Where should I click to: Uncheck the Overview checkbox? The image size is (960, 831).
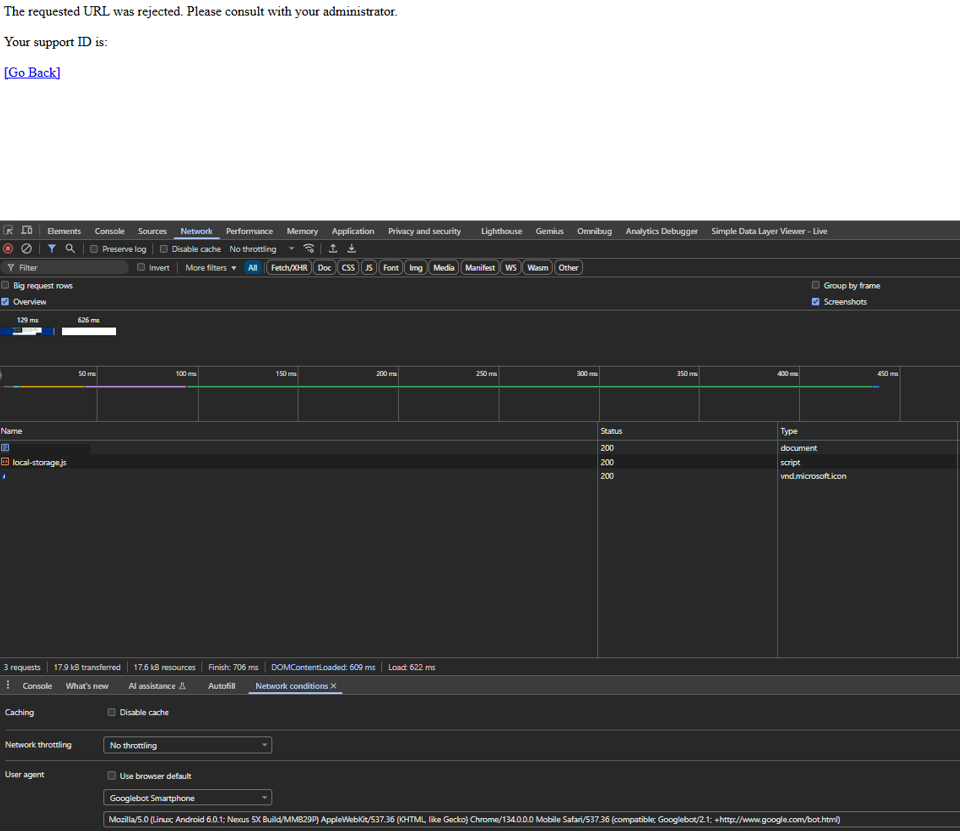[x=5, y=302]
